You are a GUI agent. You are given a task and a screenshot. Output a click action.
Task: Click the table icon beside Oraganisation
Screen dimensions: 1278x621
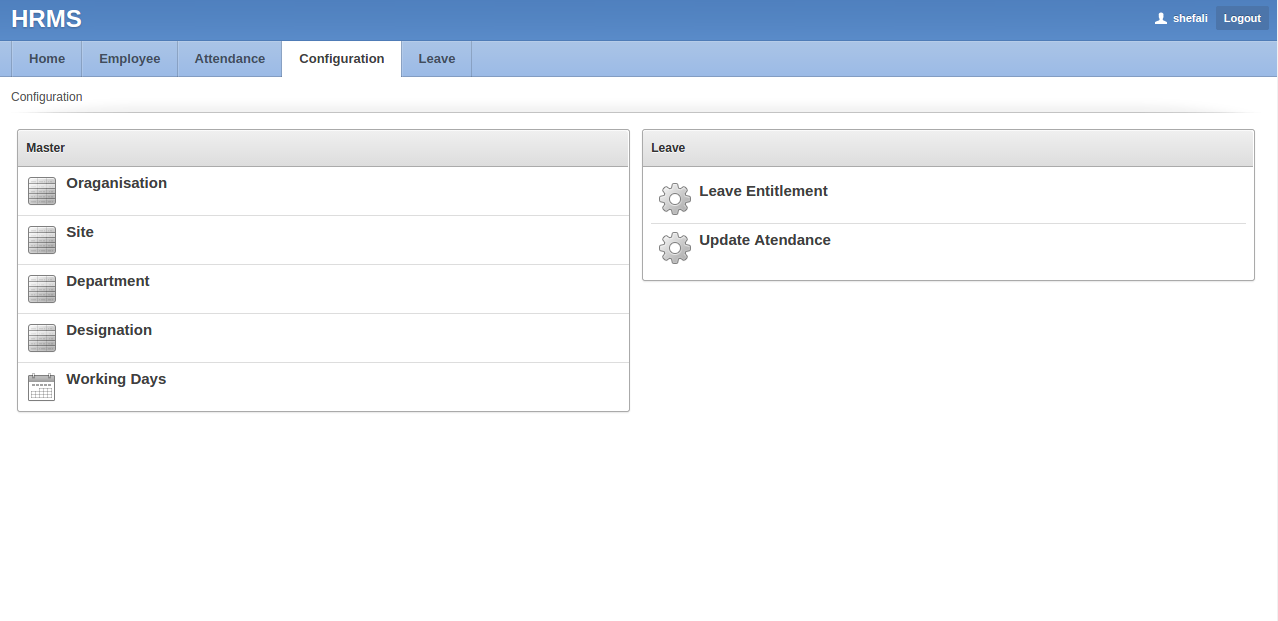pos(42,191)
